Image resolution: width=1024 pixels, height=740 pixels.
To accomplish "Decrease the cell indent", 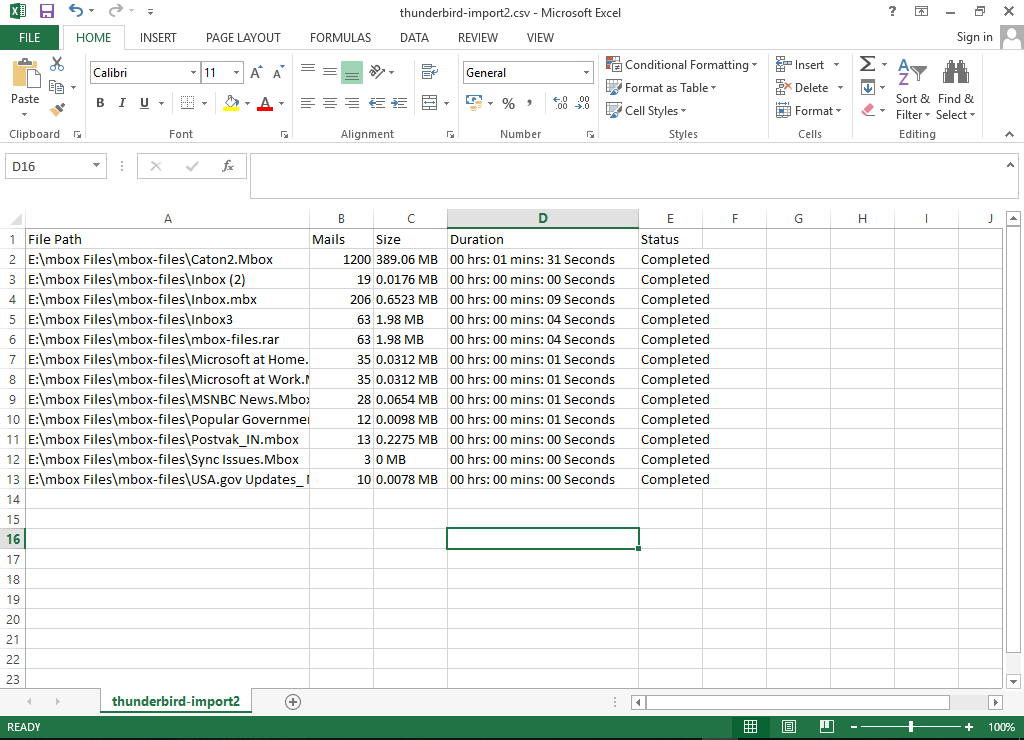I will click(377, 103).
